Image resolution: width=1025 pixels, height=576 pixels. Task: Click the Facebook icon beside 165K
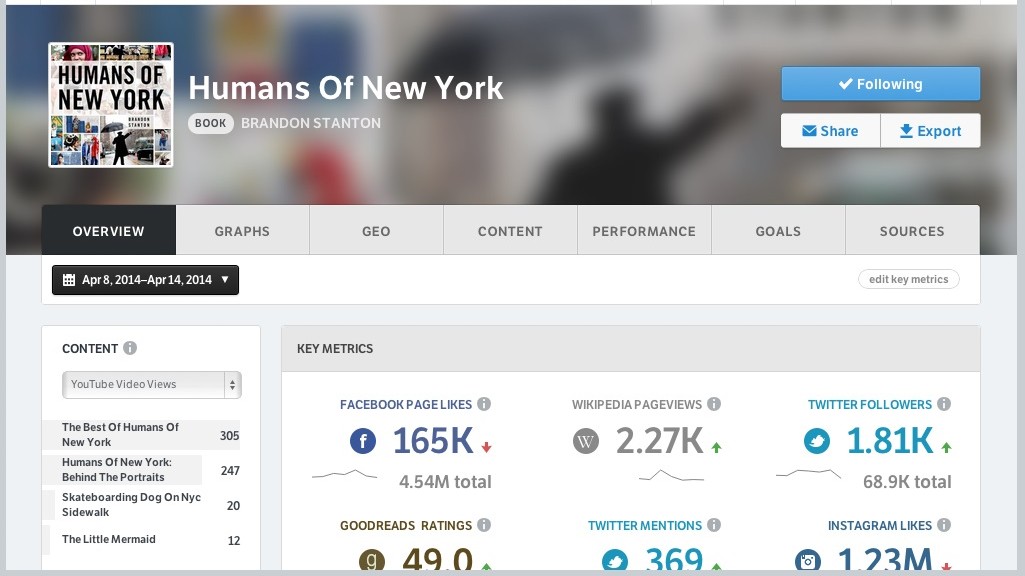point(363,441)
